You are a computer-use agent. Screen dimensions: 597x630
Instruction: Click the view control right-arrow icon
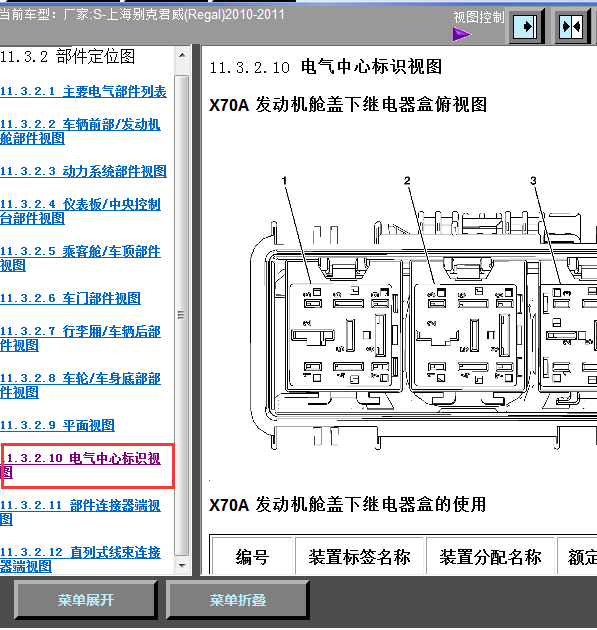point(527,27)
